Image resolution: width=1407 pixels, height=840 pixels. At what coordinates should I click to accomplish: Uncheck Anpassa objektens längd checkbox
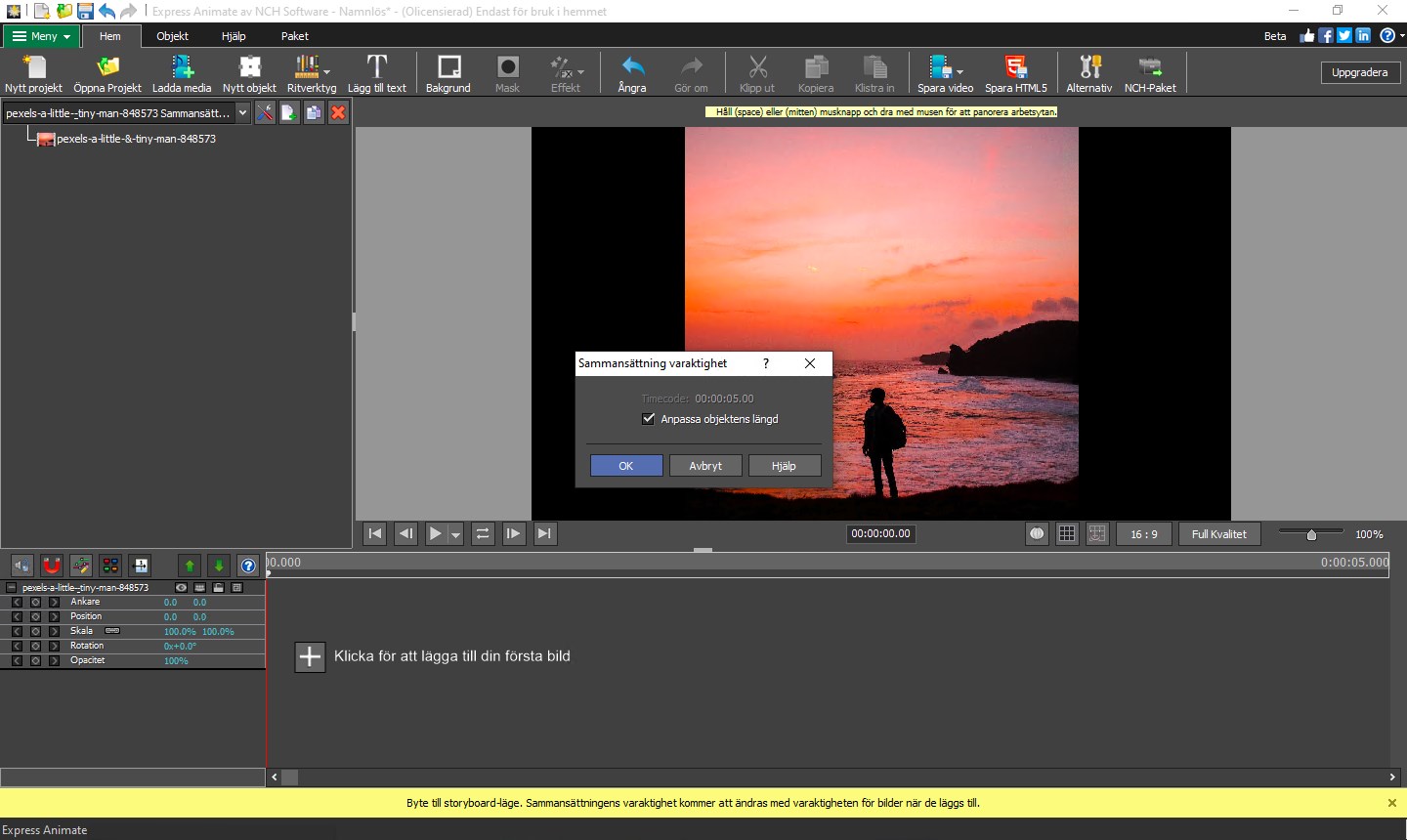pos(649,419)
